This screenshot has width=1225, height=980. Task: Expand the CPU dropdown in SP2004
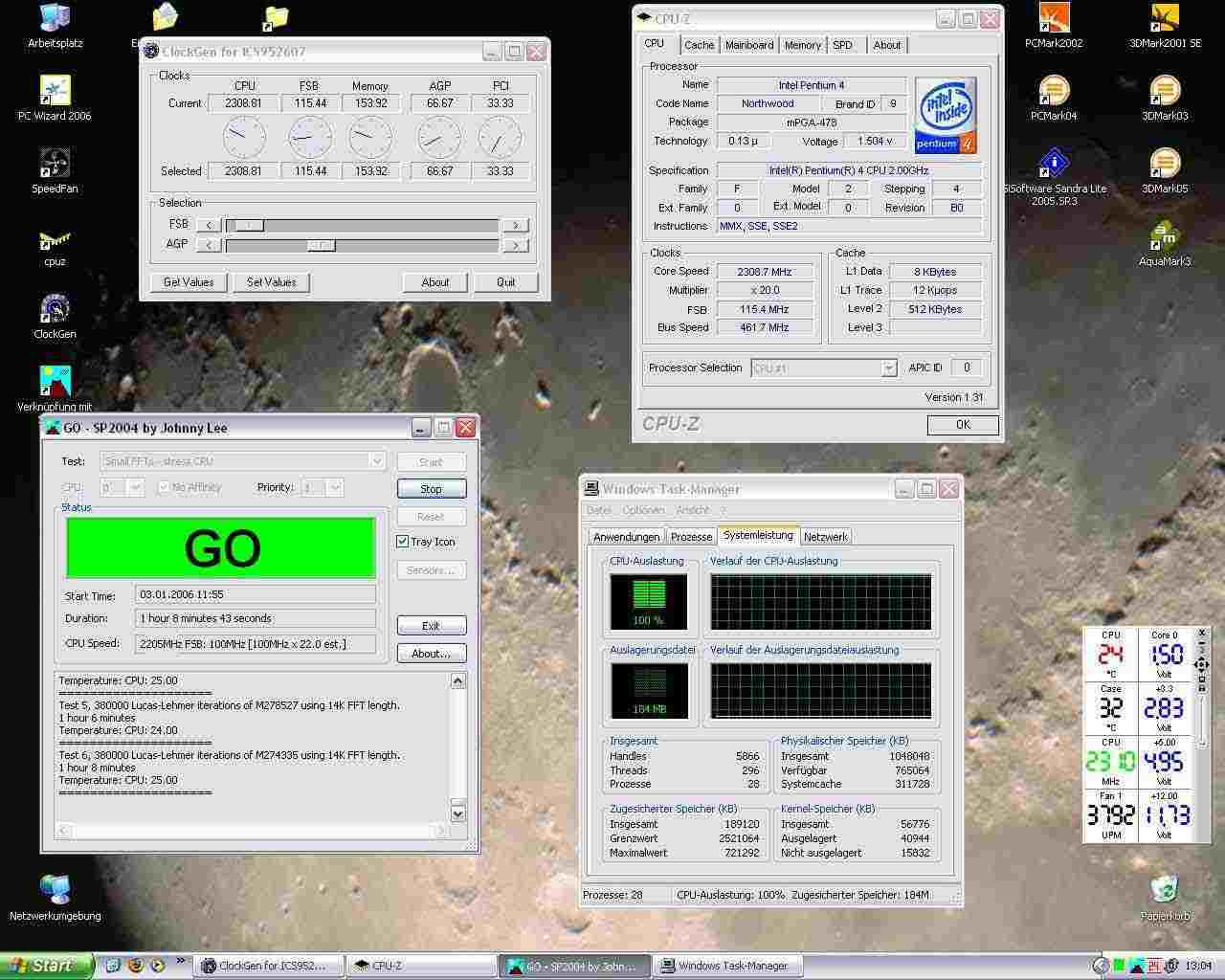pyautogui.click(x=135, y=487)
